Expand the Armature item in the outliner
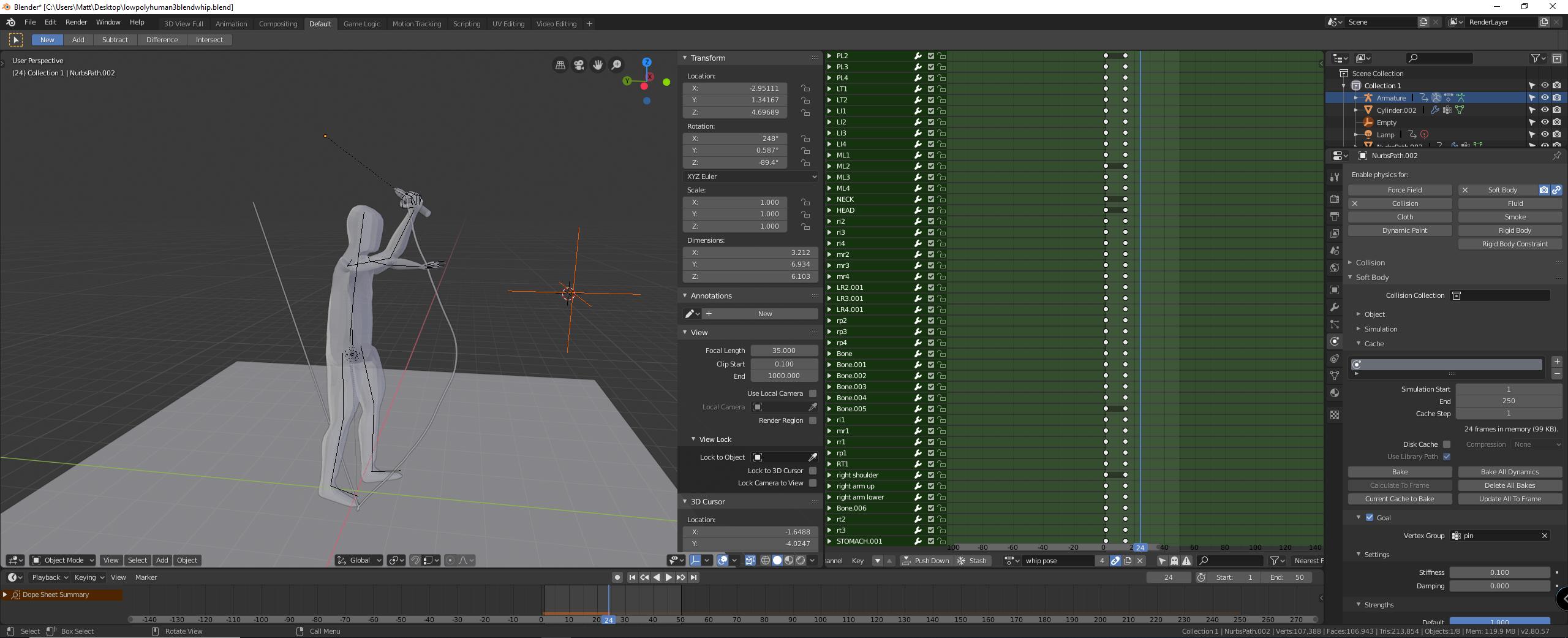The image size is (1568, 638). coord(1356,97)
